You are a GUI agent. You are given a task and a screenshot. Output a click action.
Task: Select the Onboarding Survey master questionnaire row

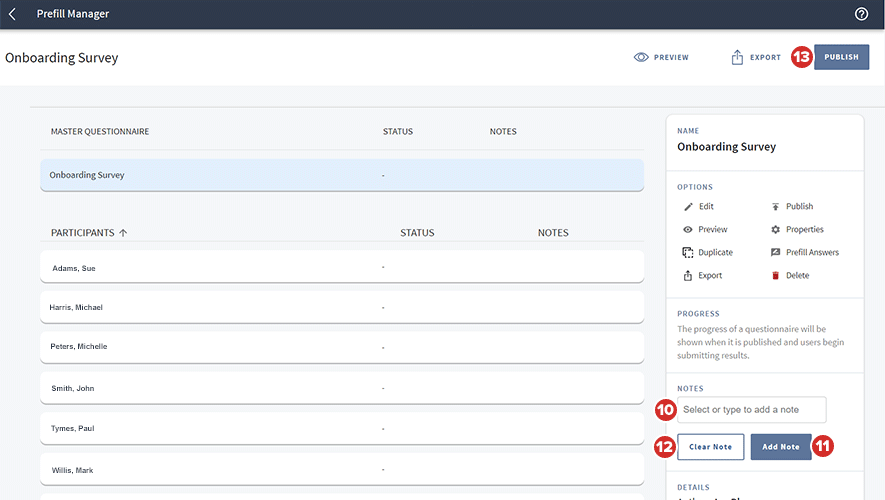[341, 175]
